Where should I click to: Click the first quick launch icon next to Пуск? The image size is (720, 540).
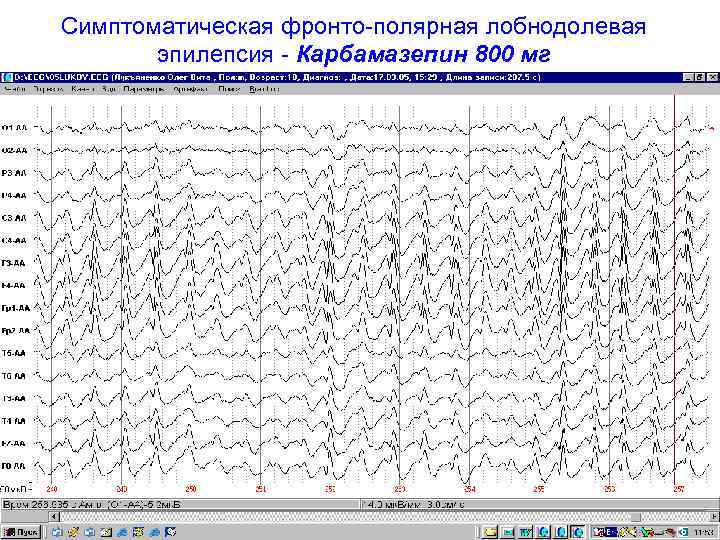tap(56, 532)
